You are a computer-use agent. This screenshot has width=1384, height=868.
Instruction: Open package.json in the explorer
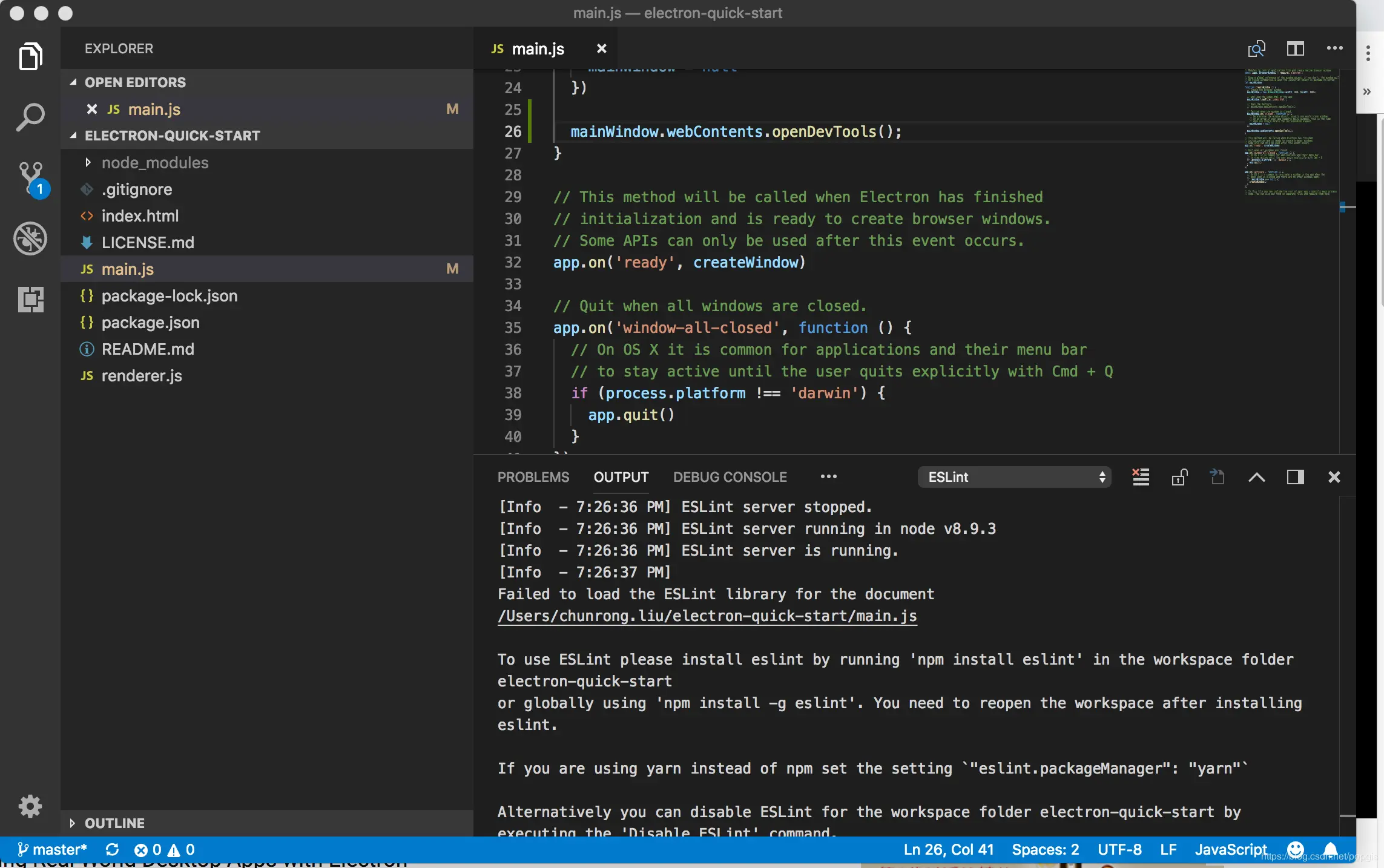point(150,323)
